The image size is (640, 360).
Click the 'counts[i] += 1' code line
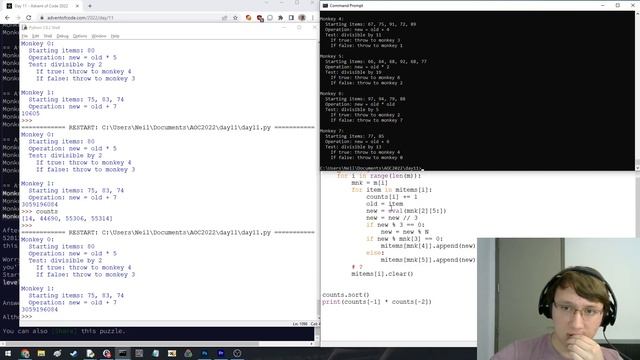point(392,197)
